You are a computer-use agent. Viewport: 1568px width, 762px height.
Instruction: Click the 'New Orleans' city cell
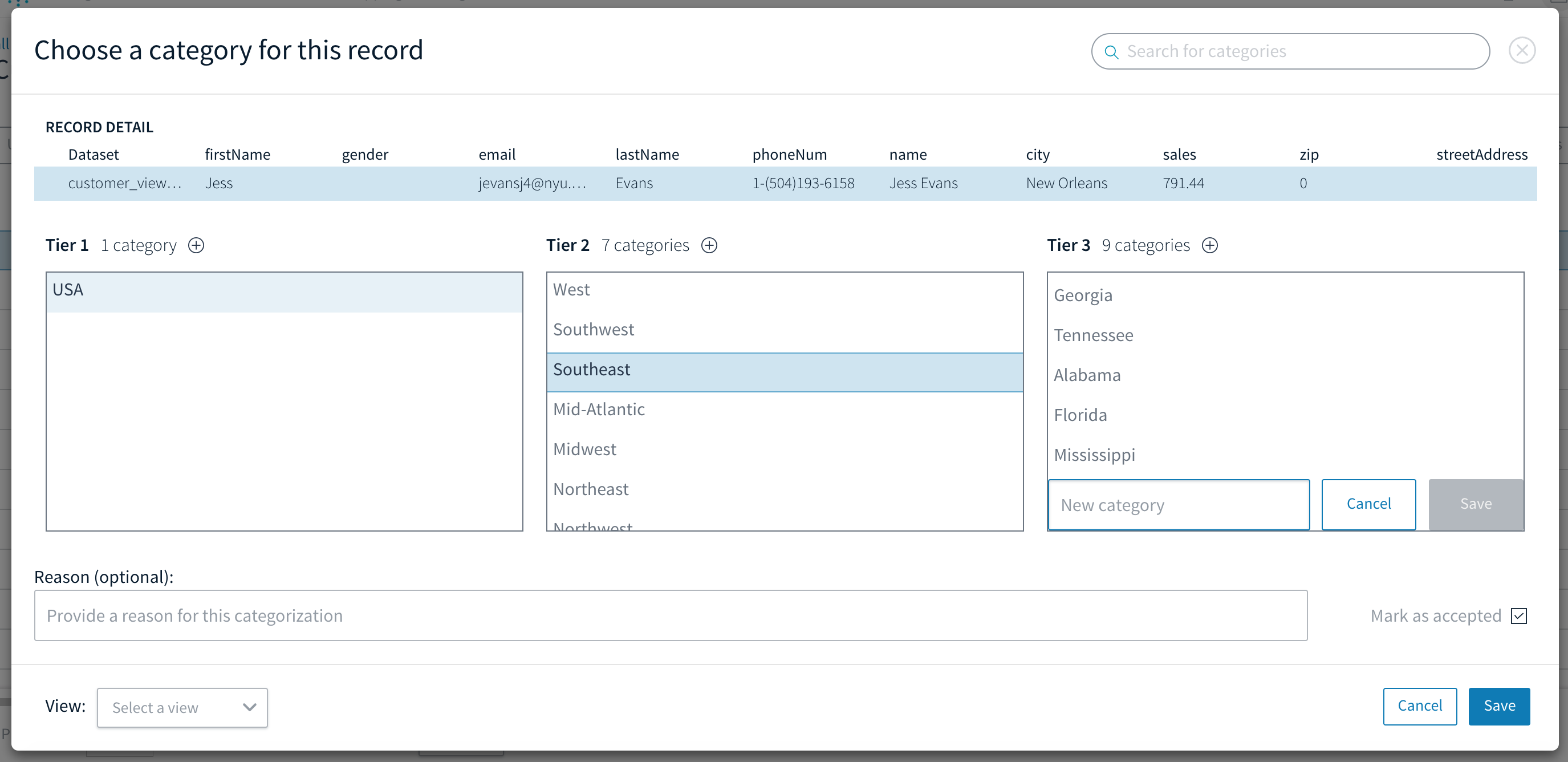pyautogui.click(x=1066, y=183)
